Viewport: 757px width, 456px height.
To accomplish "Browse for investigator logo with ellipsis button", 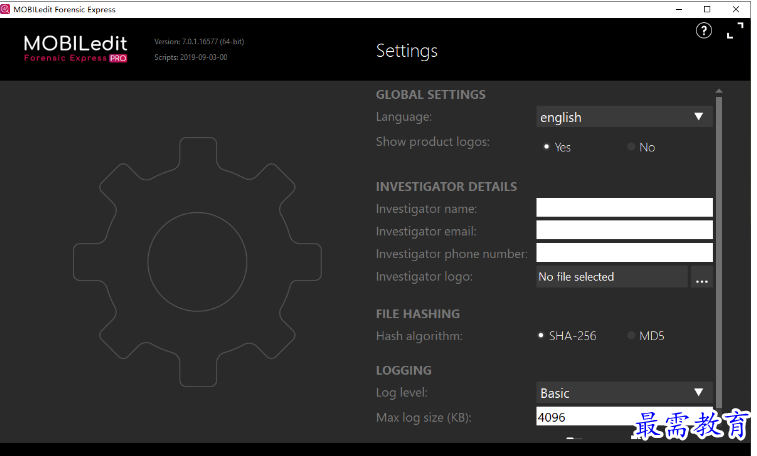I will pyautogui.click(x=701, y=277).
